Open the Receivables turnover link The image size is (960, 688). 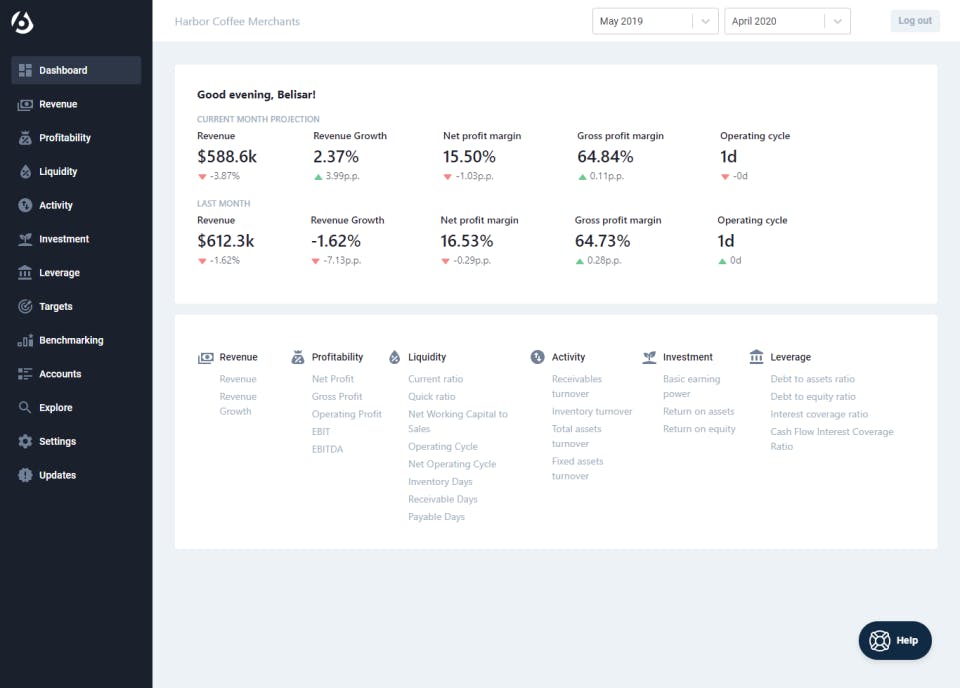pyautogui.click(x=577, y=387)
